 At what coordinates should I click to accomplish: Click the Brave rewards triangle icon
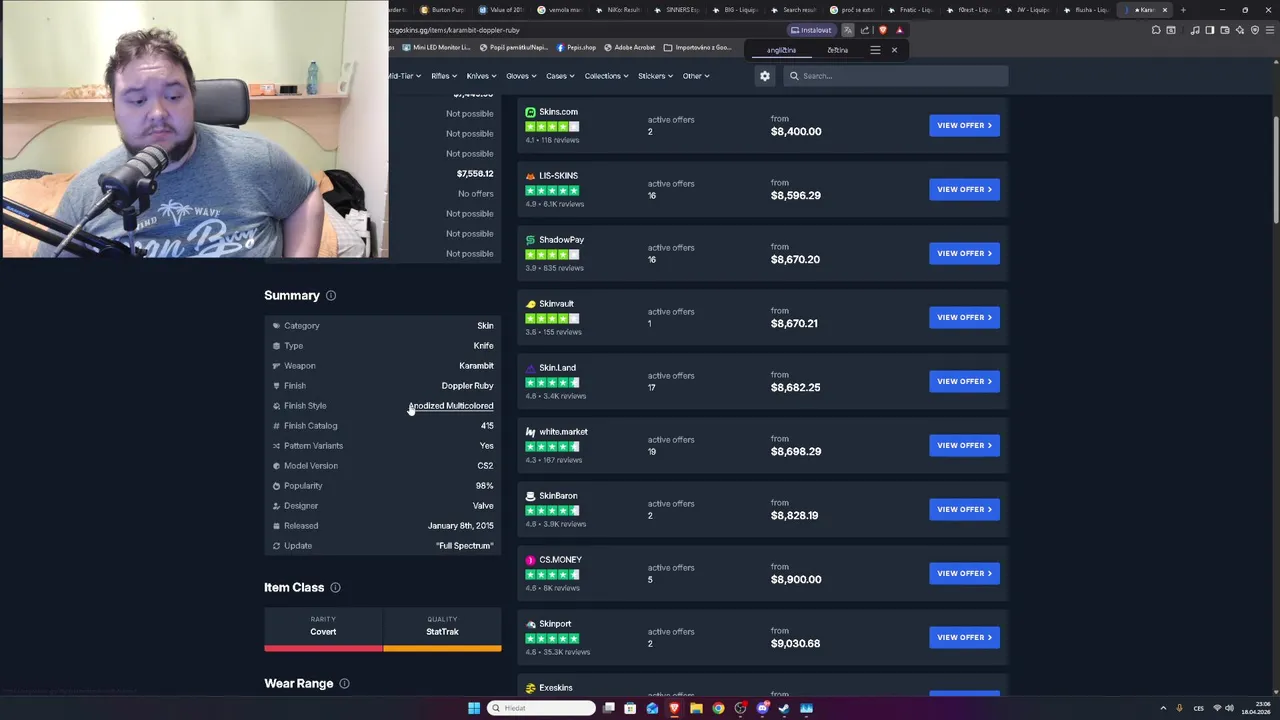[x=899, y=30]
